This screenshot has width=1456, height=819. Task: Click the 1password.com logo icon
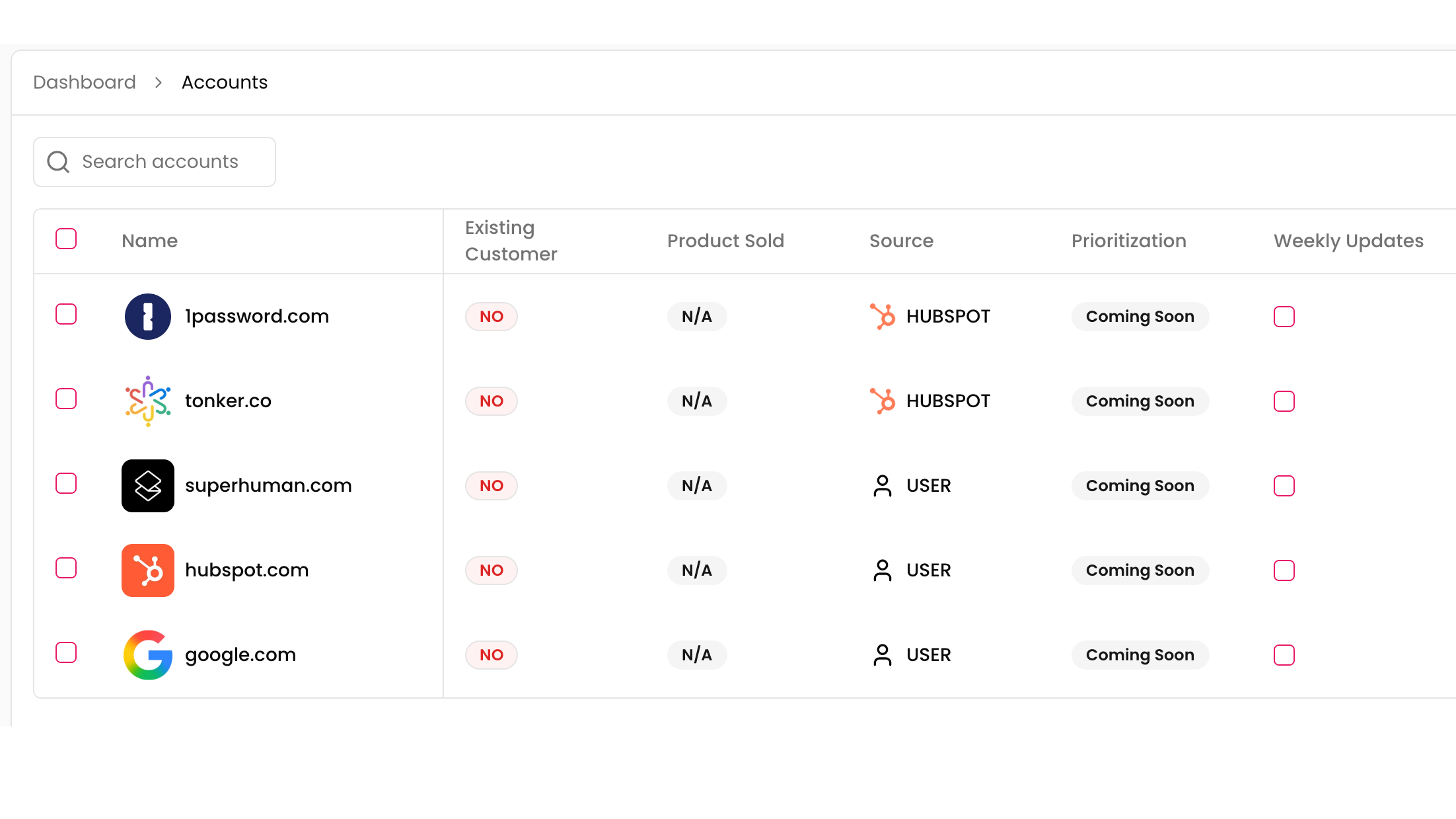[x=148, y=317]
